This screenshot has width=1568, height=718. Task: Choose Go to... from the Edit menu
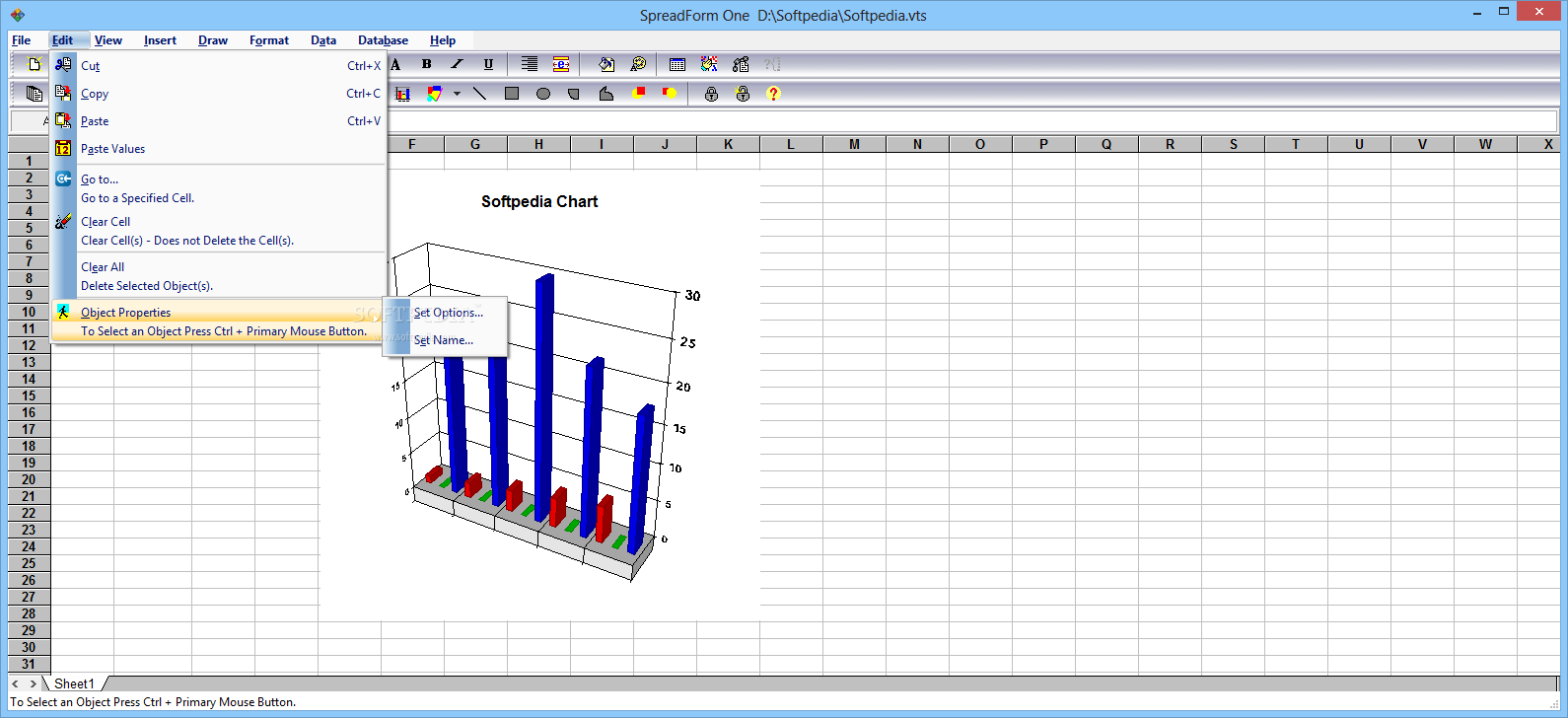click(218, 188)
